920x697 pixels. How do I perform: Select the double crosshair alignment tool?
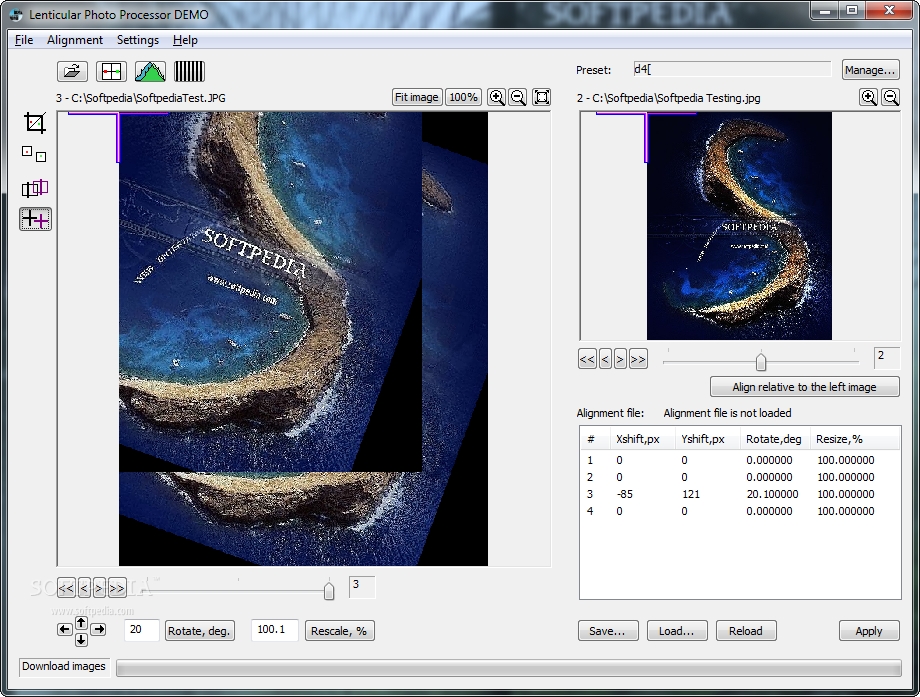click(35, 219)
